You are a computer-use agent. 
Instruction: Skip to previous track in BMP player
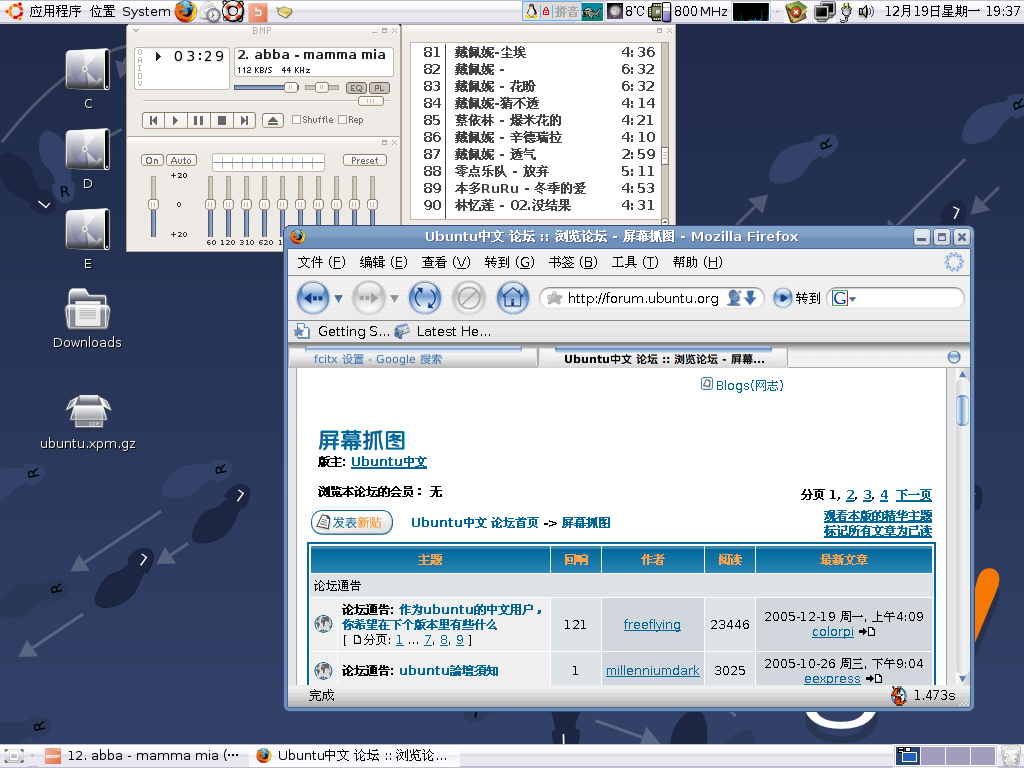tap(153, 120)
